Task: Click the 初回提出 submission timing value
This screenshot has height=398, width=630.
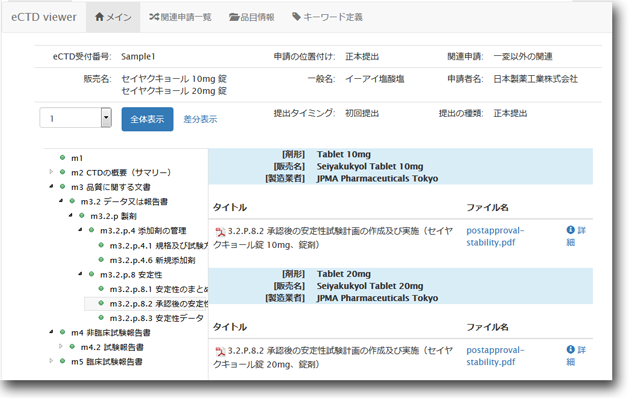Action: (362, 114)
